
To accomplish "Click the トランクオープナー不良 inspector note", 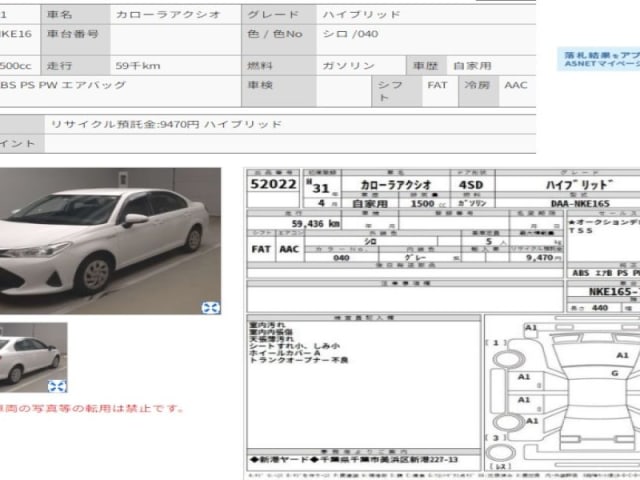I will click(298, 360).
